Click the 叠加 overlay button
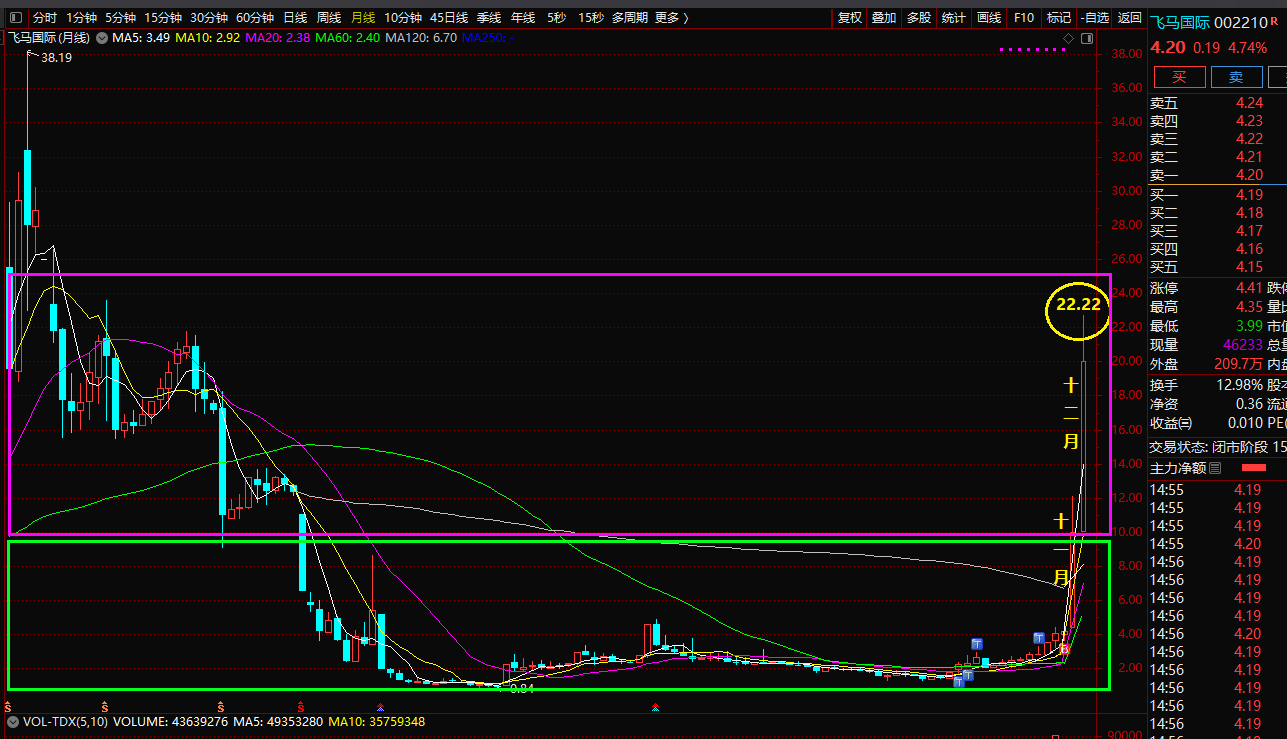 coord(884,18)
